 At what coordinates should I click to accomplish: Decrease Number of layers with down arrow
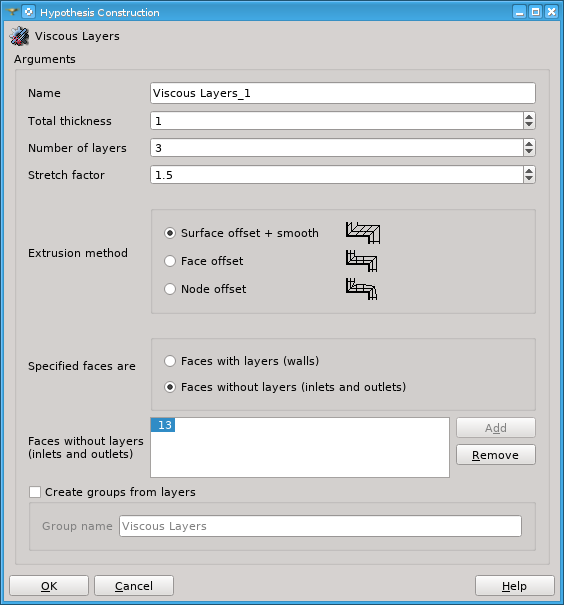coord(529,152)
